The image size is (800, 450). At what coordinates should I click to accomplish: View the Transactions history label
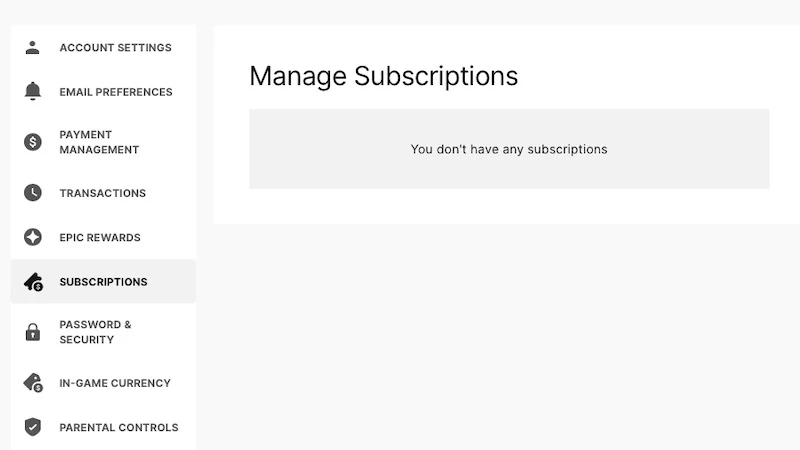[103, 193]
